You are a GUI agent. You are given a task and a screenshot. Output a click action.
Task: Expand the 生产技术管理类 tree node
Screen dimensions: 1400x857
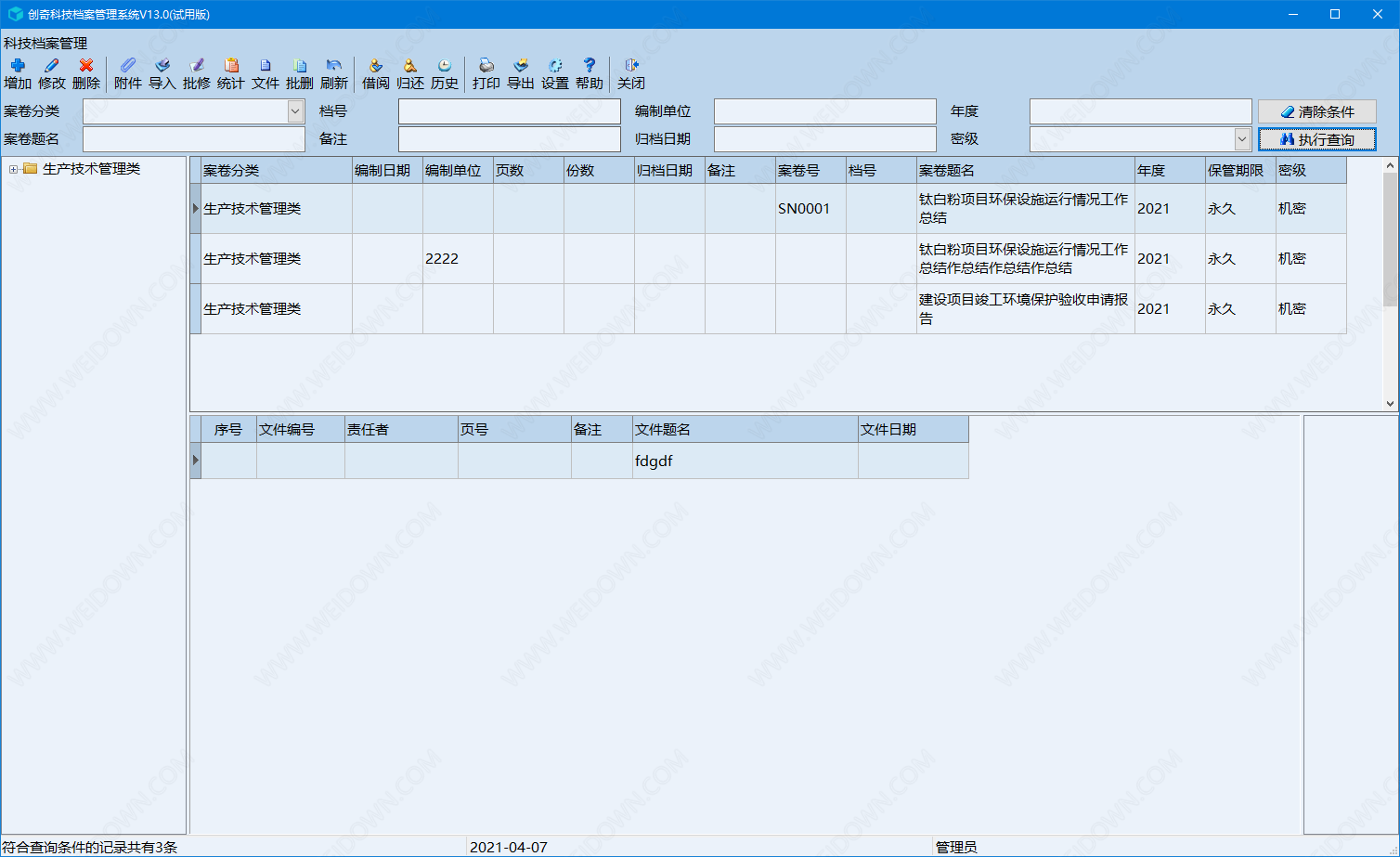[x=14, y=169]
